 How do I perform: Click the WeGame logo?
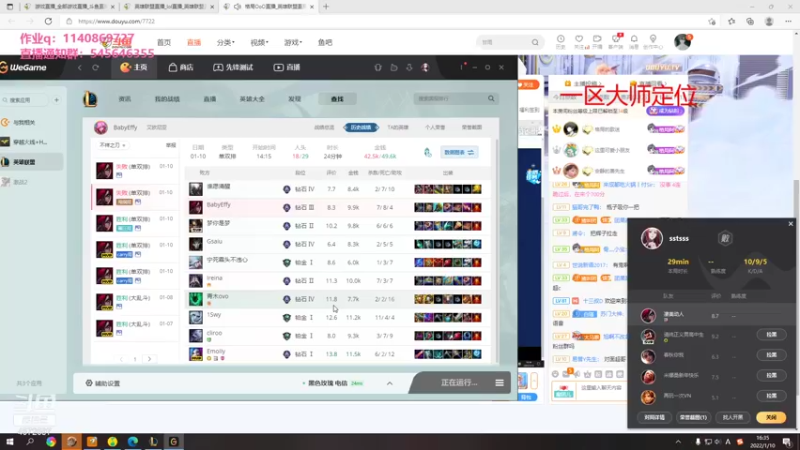click(x=23, y=67)
